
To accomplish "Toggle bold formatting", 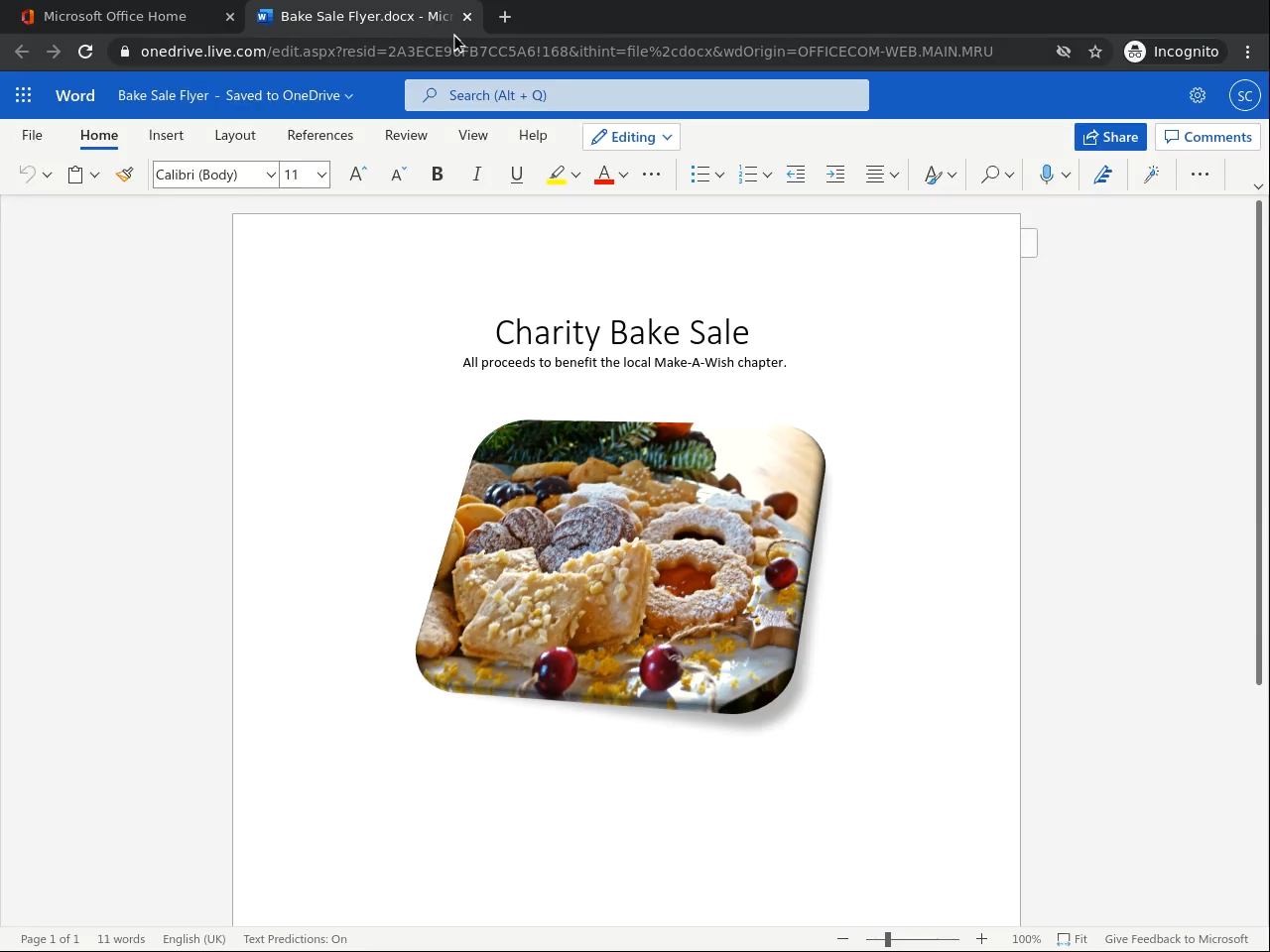I will 437,175.
